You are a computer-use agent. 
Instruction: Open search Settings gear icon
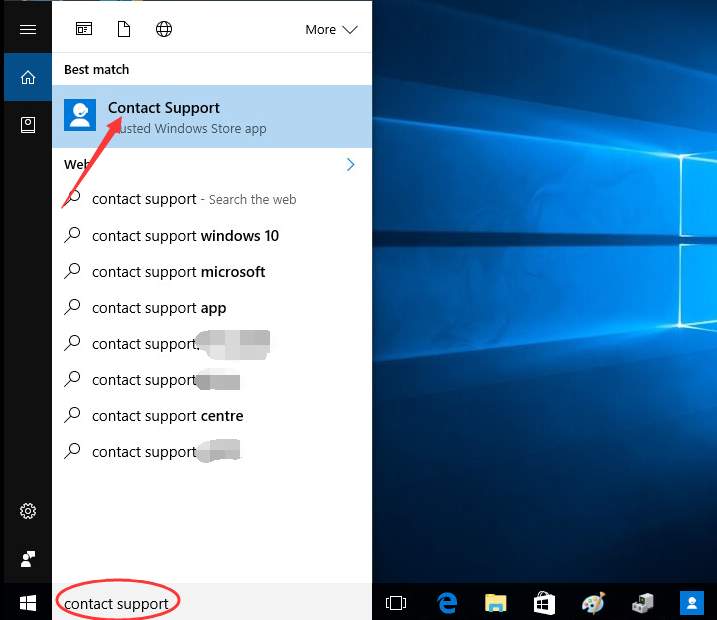28,511
